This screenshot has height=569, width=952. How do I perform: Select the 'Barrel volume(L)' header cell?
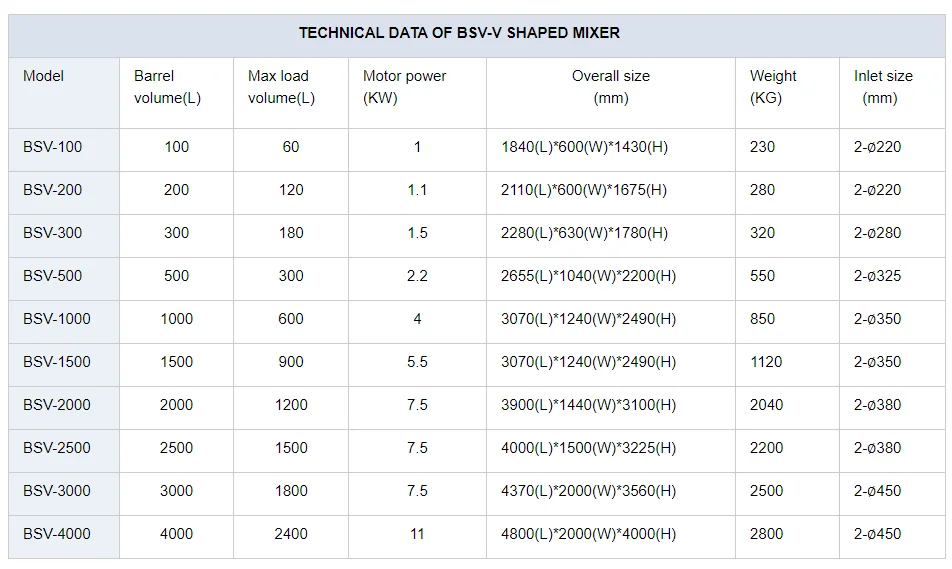coord(167,87)
